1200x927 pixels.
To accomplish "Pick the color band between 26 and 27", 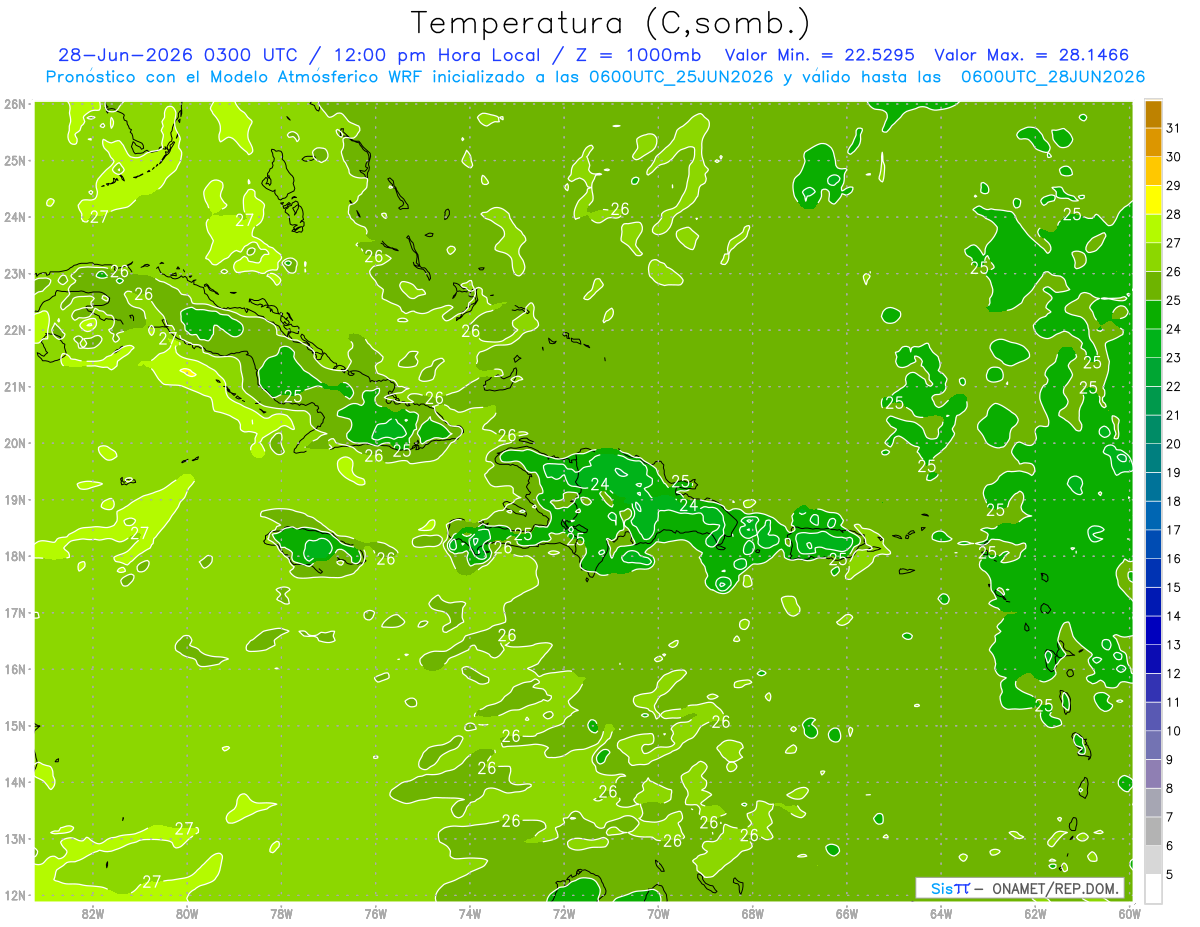I will point(1153,257).
